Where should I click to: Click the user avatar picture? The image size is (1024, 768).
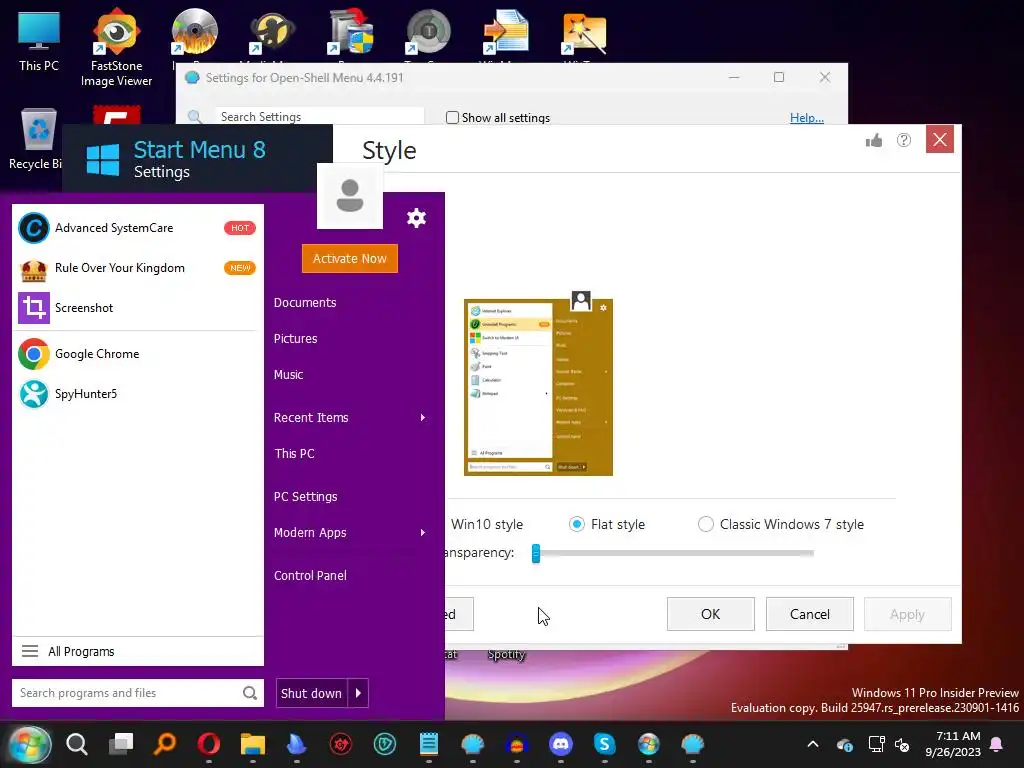coord(349,196)
